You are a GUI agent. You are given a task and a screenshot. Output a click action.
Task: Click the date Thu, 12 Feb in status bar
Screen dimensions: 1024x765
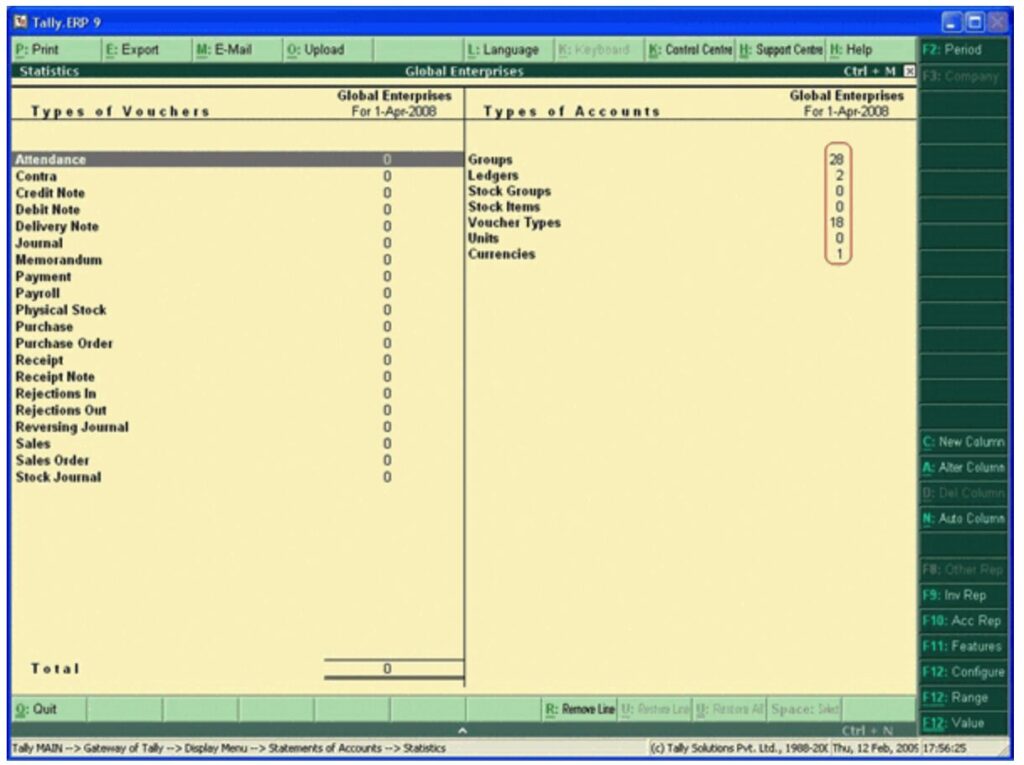[874, 749]
